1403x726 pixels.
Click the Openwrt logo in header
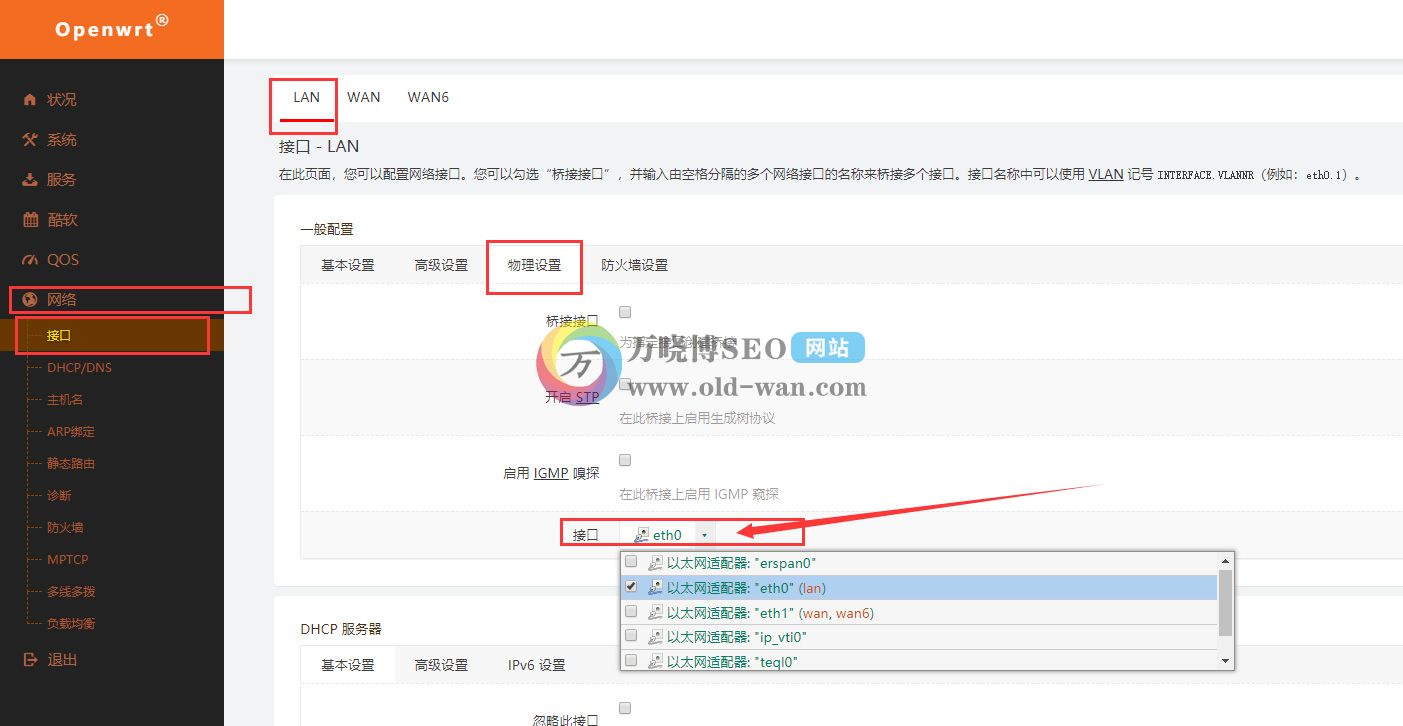tap(111, 28)
